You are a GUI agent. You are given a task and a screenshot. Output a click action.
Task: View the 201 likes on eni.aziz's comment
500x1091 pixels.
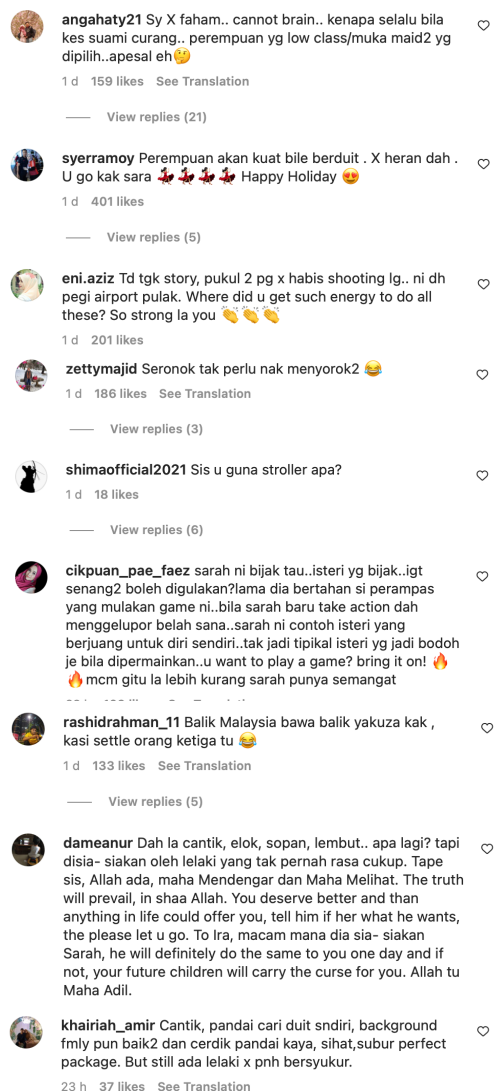click(117, 340)
